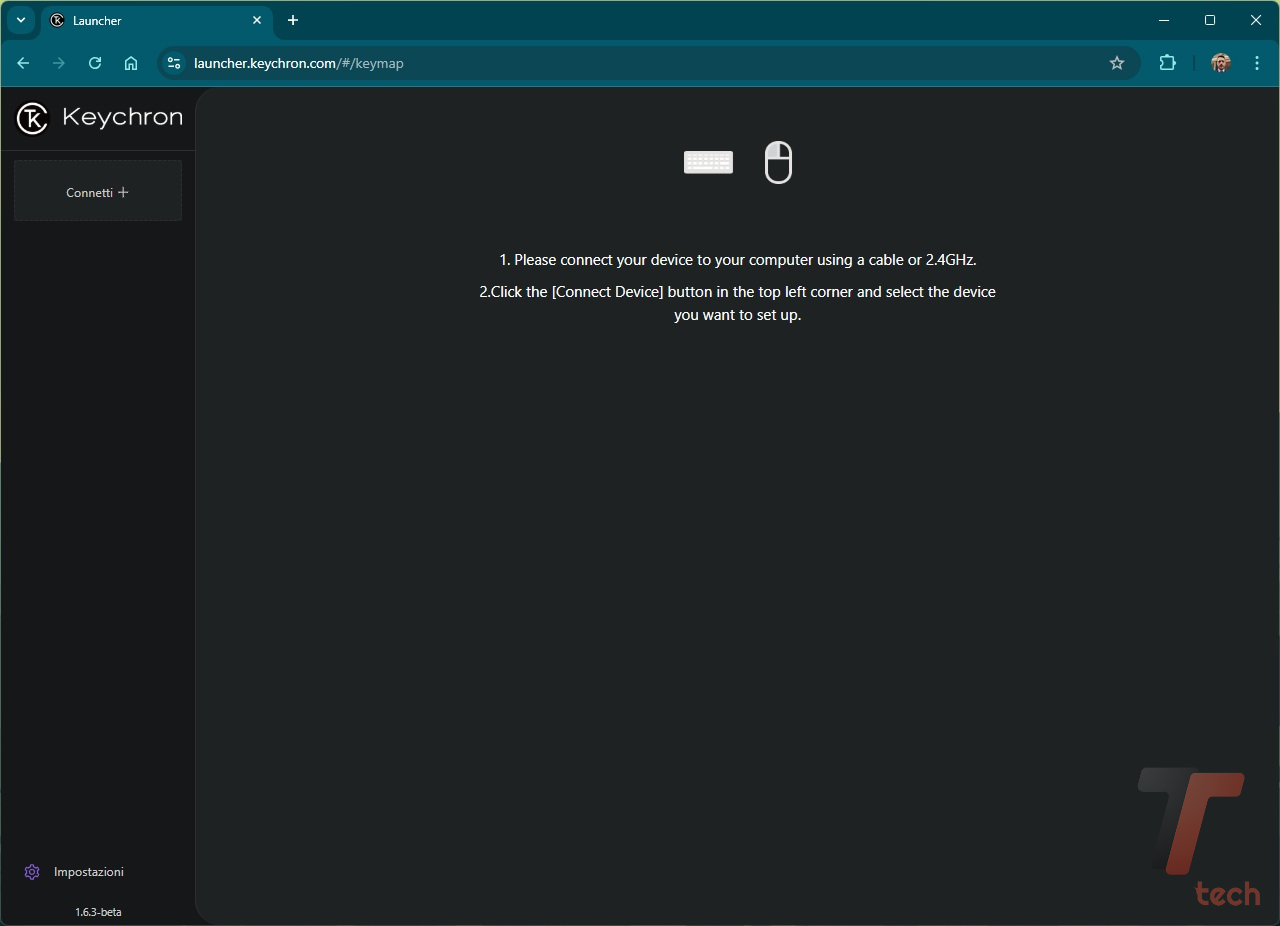Click the Keychron logo in the sidebar
Viewport: 1280px width, 926px height.
click(x=99, y=118)
